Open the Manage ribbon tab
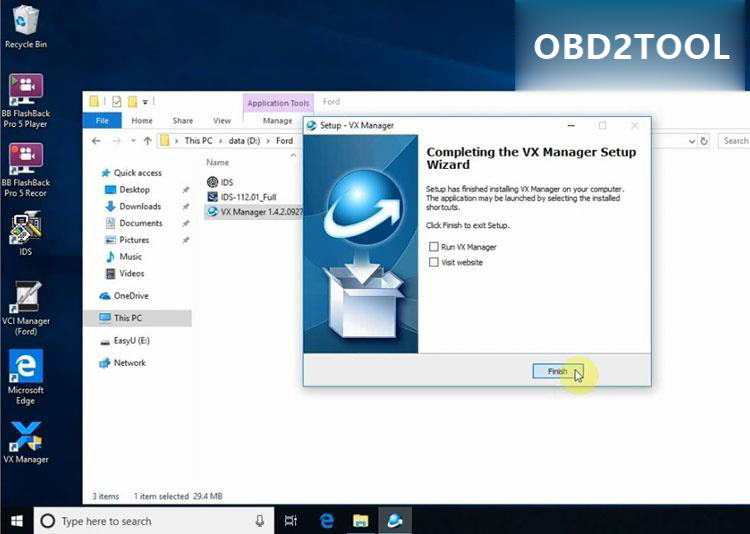This screenshot has height=534, width=750. (277, 121)
